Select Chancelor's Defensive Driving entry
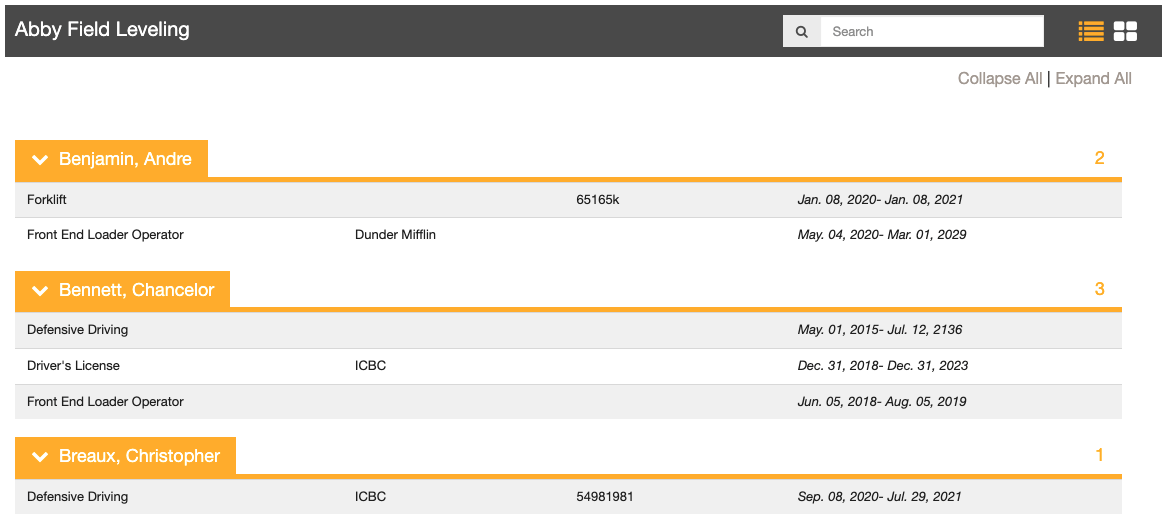Image resolution: width=1173 pixels, height=519 pixels. tap(569, 330)
